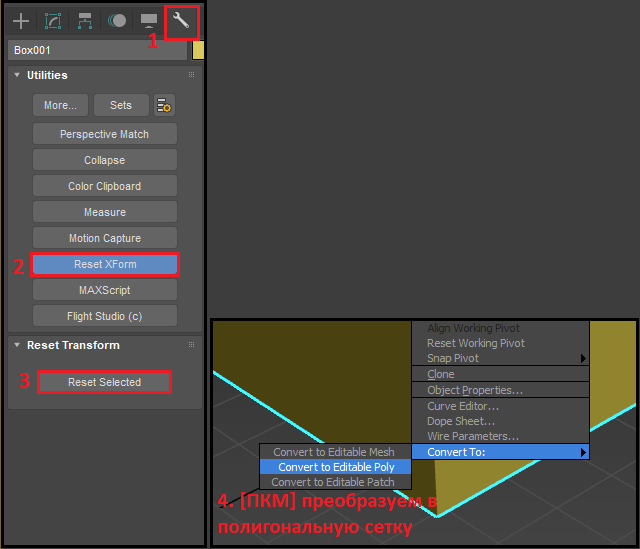The height and width of the screenshot is (549, 640).
Task: Open the Display panel tab
Action: (149, 20)
